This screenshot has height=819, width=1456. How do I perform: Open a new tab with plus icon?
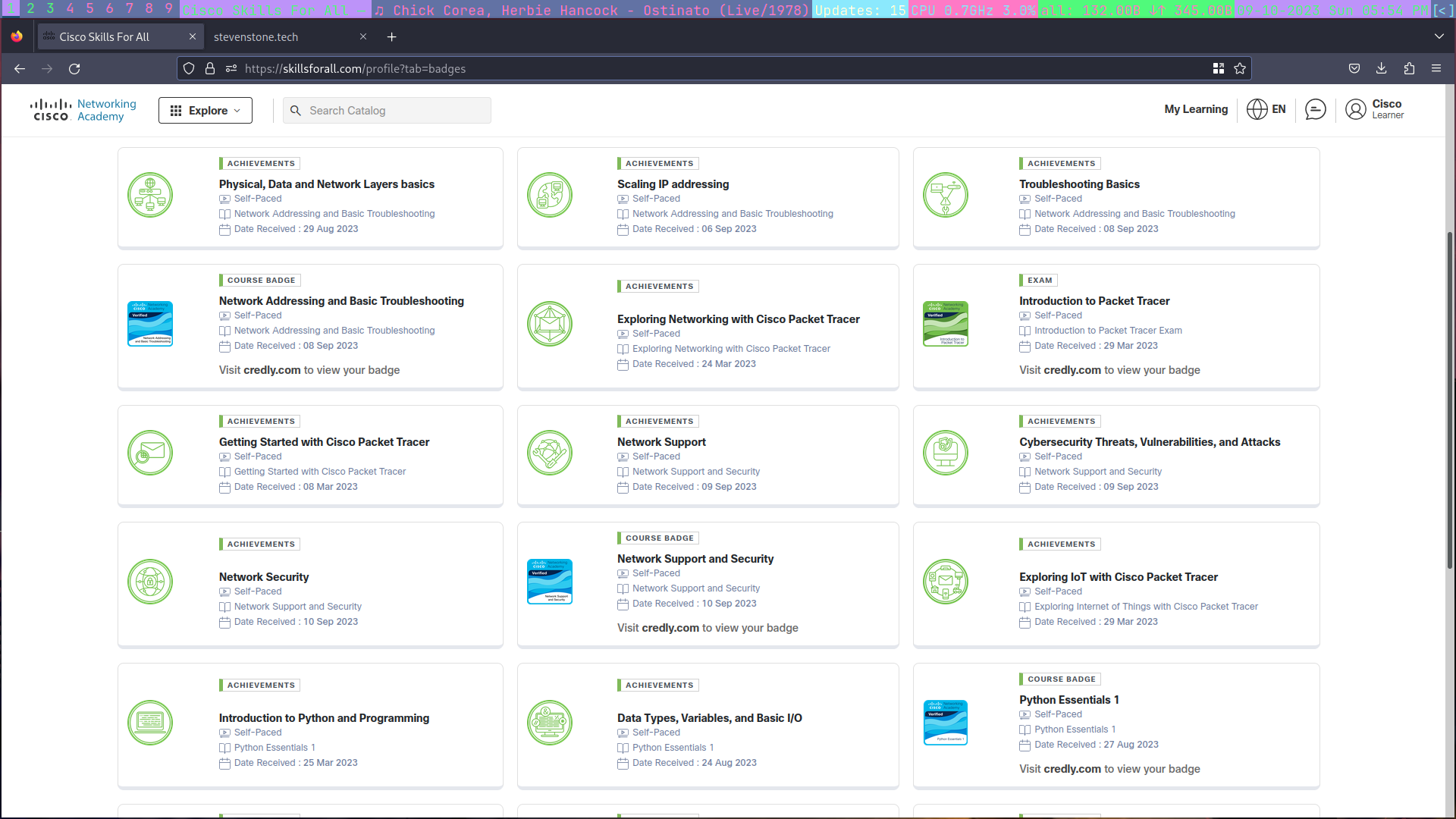pos(391,37)
